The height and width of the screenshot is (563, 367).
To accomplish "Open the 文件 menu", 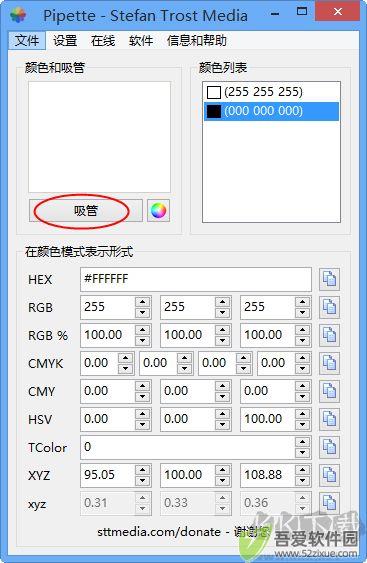I will [x=27, y=40].
